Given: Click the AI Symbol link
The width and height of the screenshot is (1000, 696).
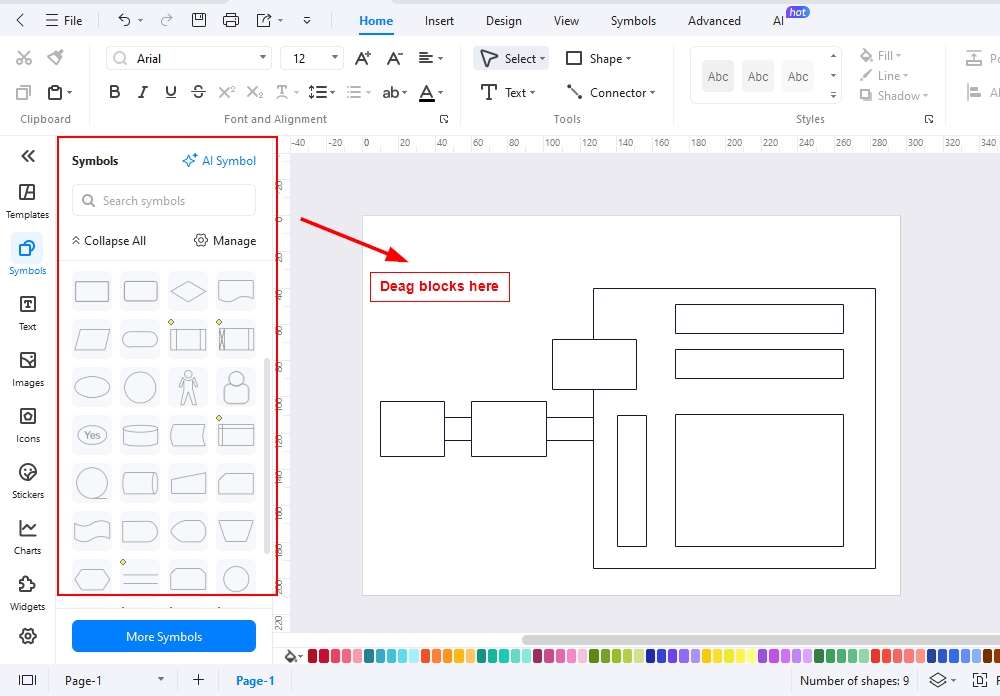Looking at the screenshot, I should (219, 161).
